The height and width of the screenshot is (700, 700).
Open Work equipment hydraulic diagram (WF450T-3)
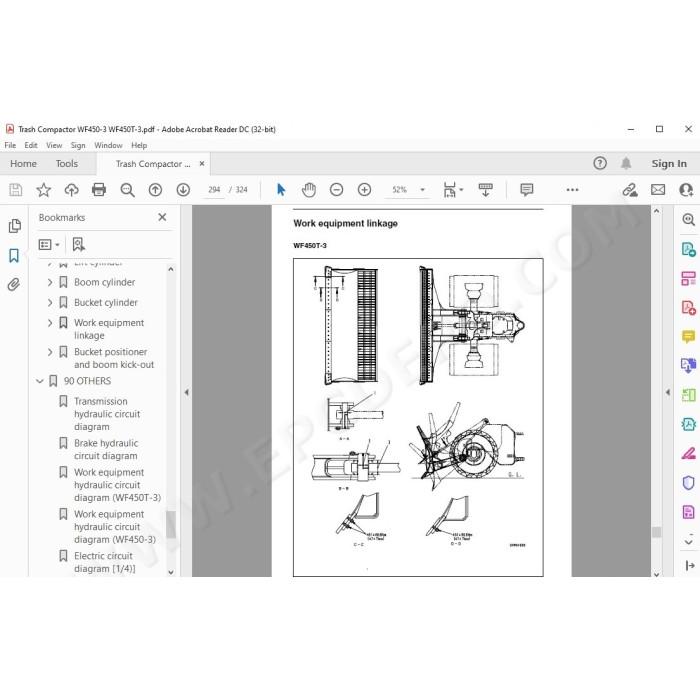[117, 485]
